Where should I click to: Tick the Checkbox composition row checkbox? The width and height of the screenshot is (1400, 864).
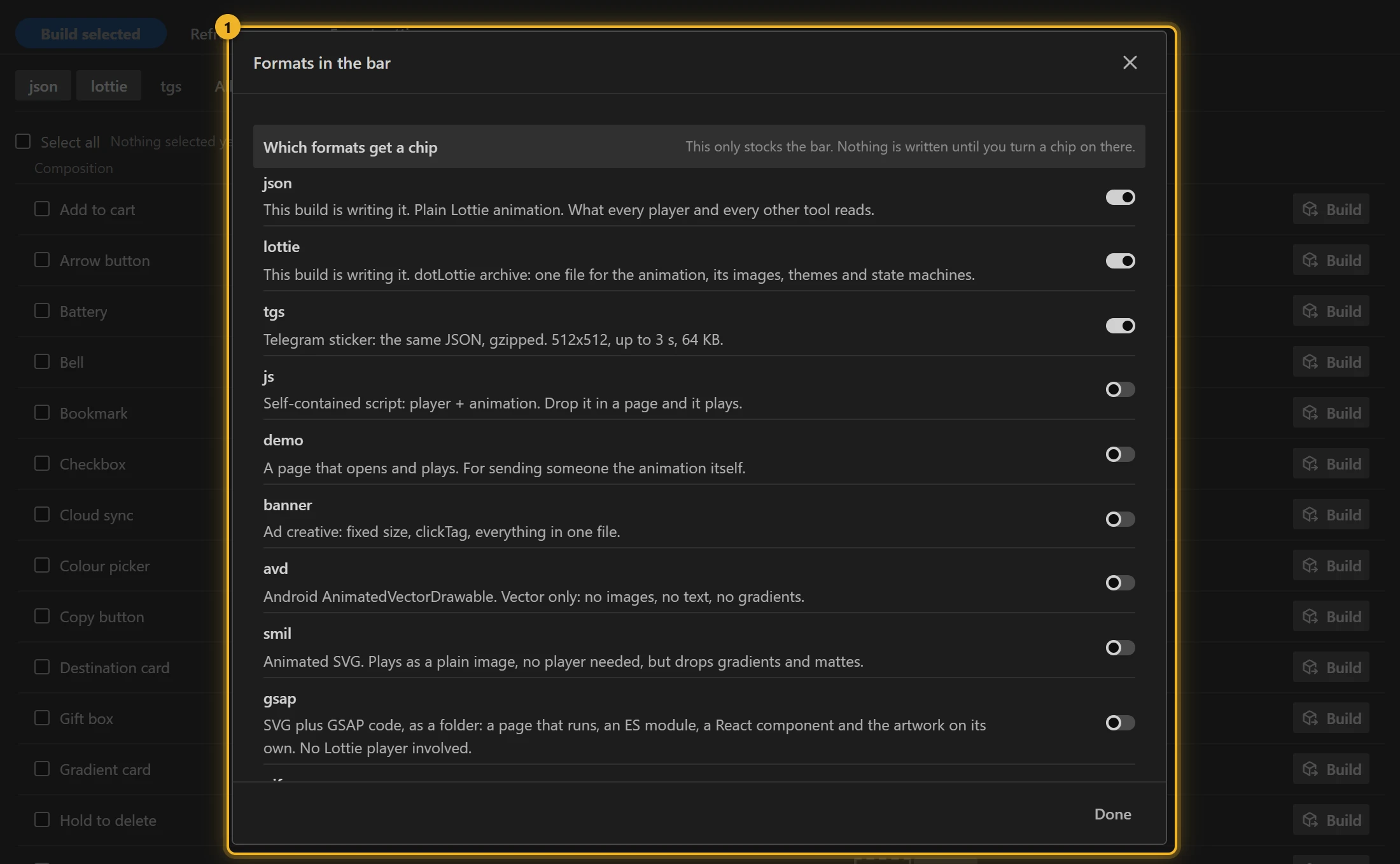(x=42, y=463)
